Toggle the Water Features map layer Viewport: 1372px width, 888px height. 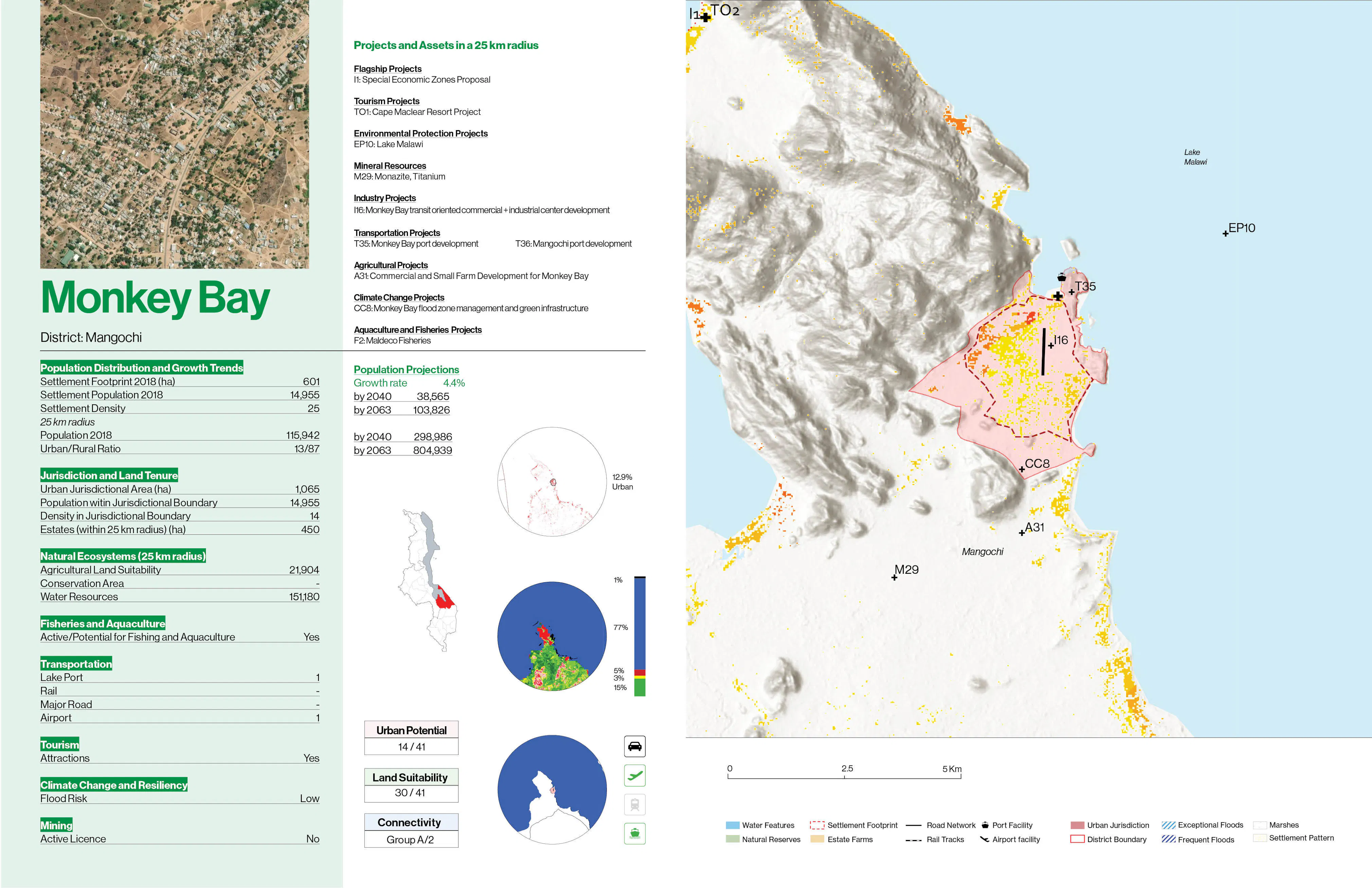733,825
